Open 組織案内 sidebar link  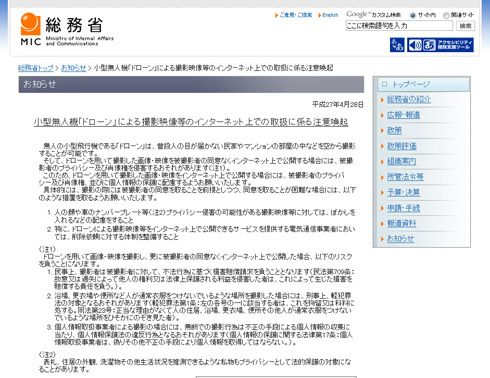[401, 161]
